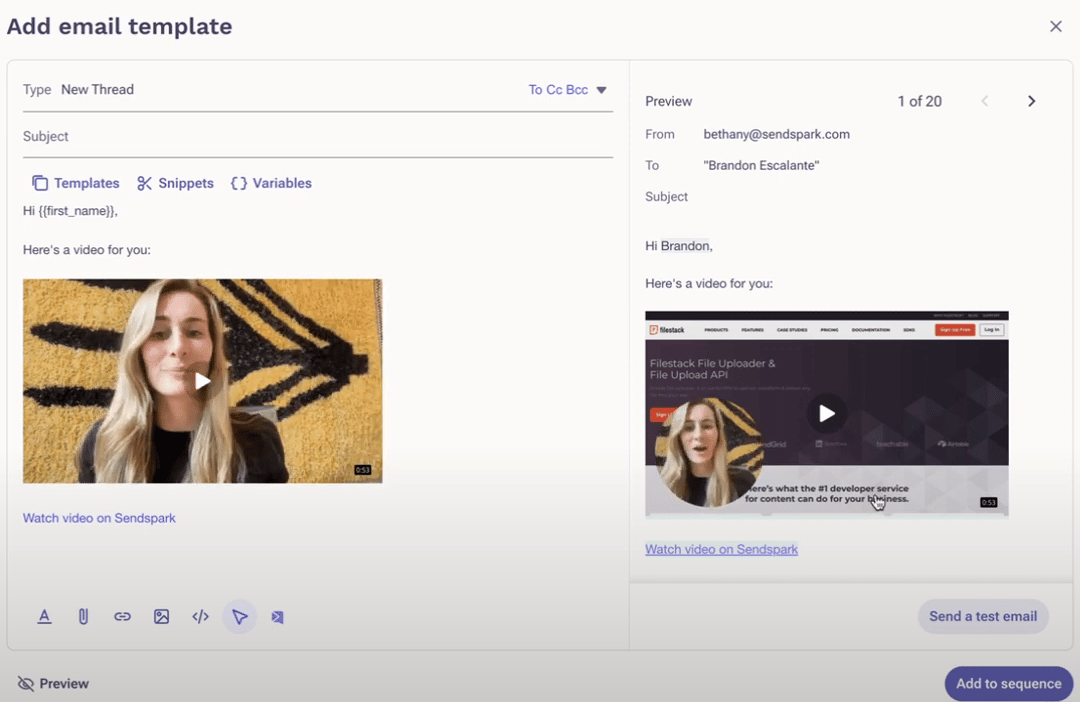Open HTML code editor icon
Viewport: 1080px width, 702px height.
click(200, 617)
